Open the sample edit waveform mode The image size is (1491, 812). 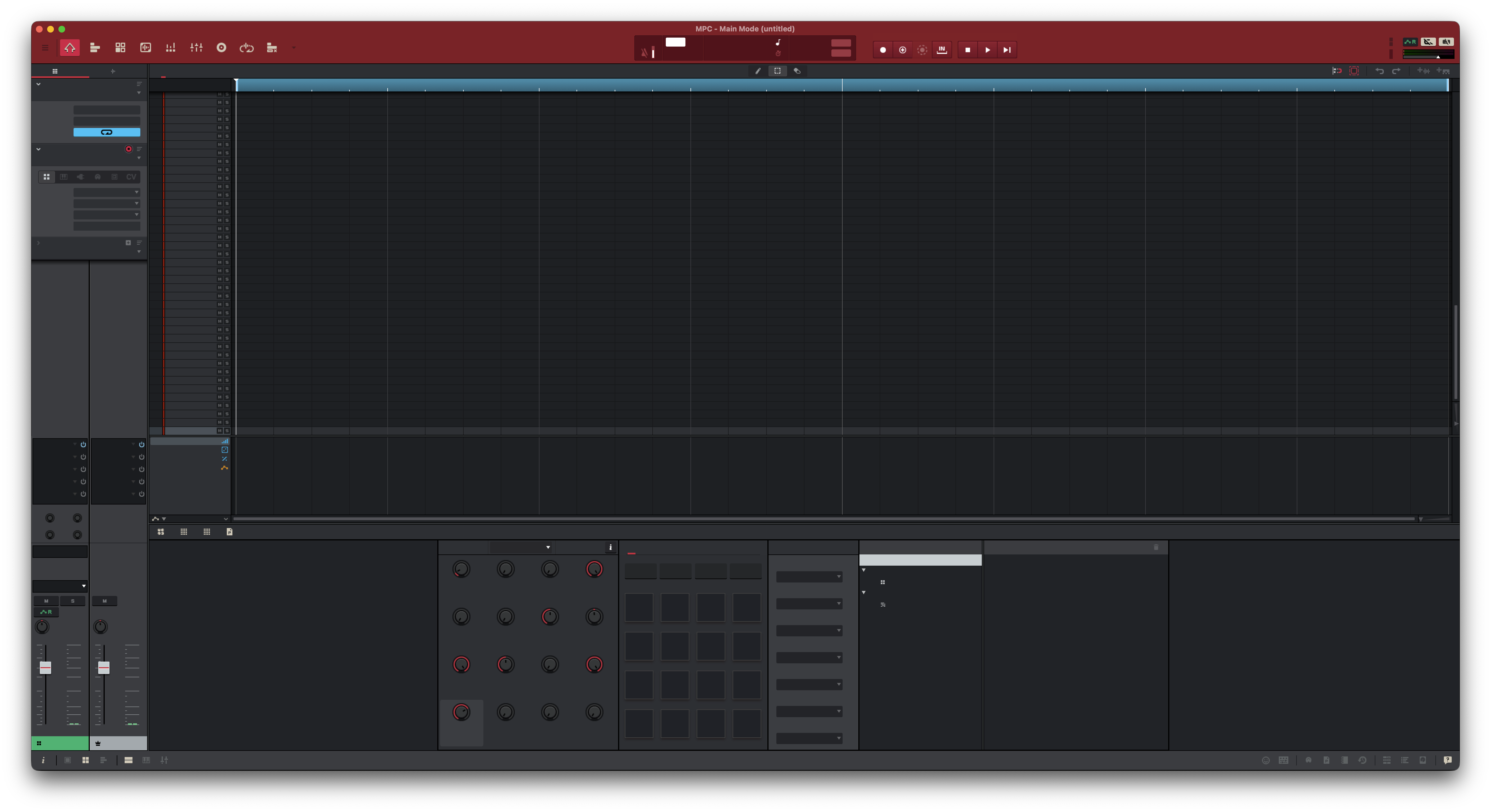point(145,48)
